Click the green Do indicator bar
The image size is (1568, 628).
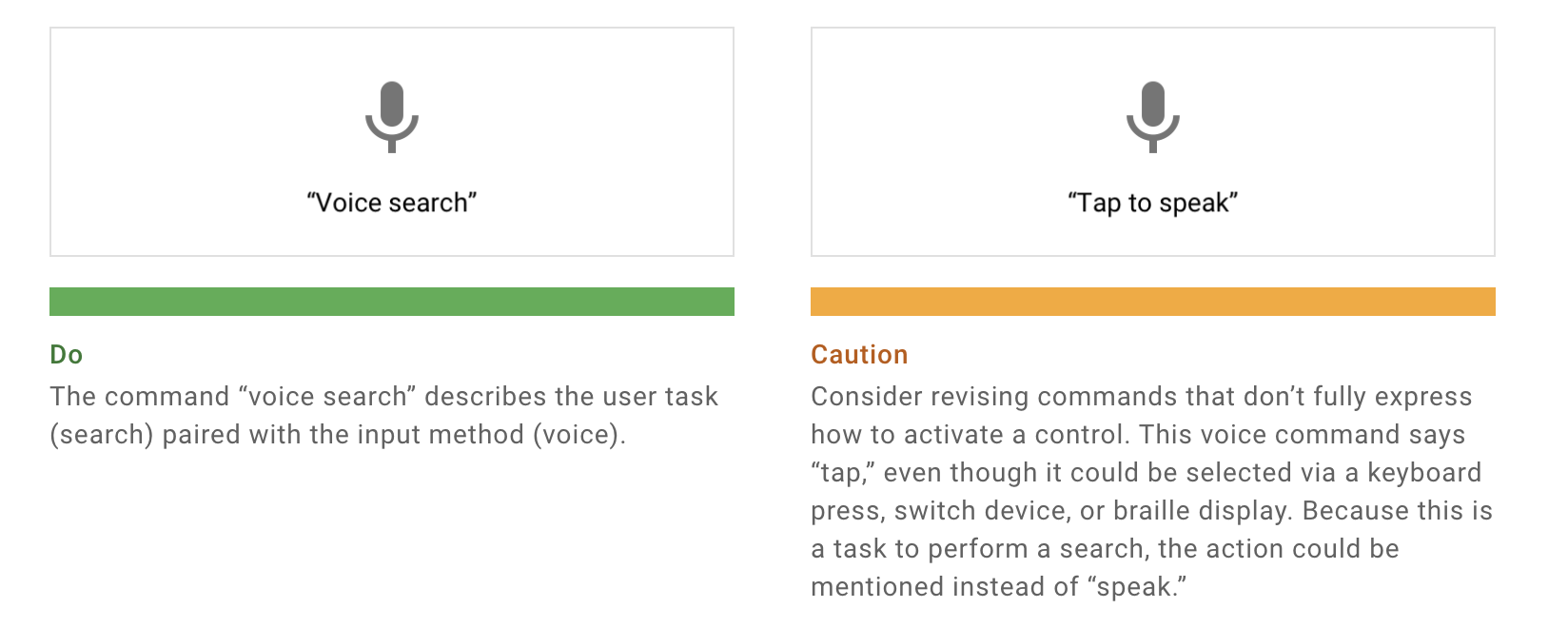[x=392, y=302]
